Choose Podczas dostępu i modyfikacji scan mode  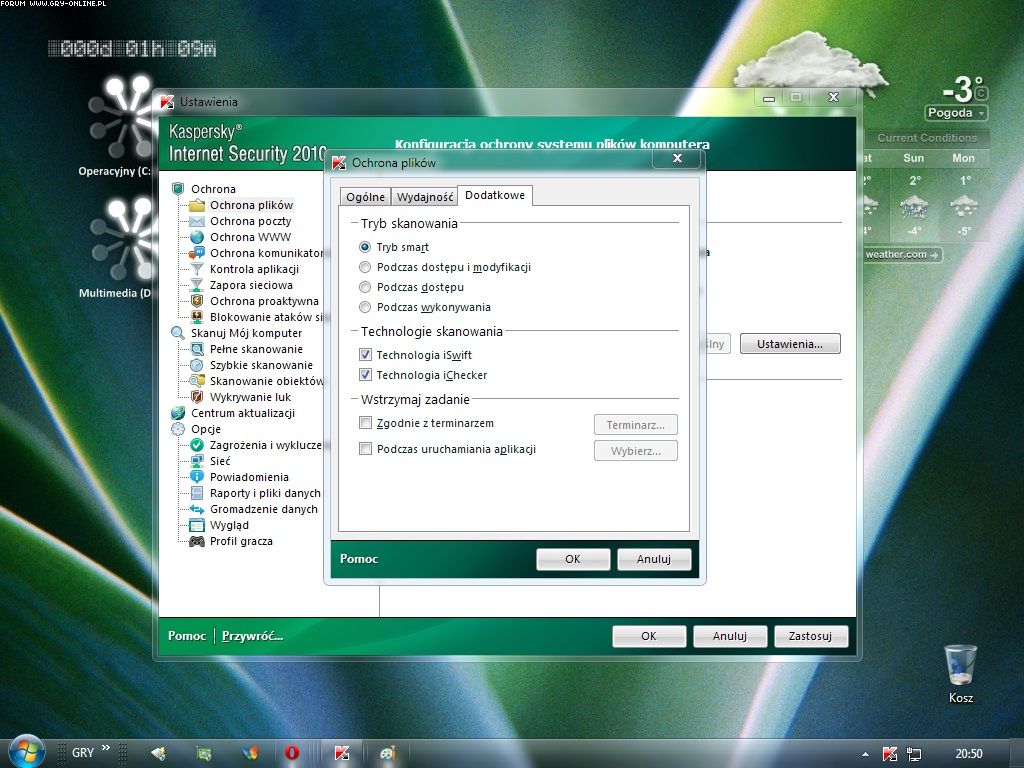click(x=365, y=267)
